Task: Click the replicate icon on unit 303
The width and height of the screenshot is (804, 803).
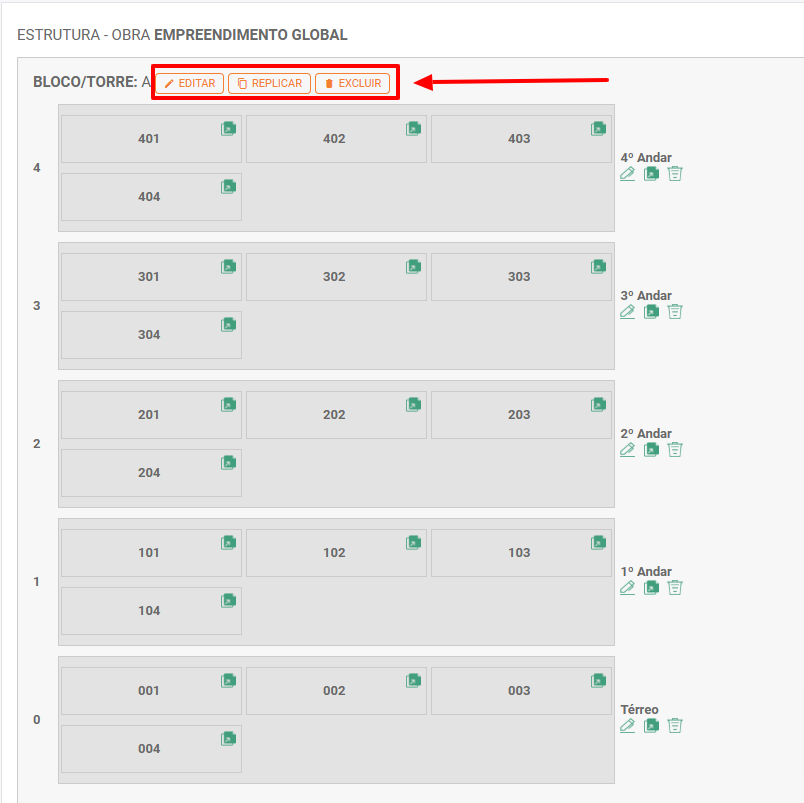Action: pyautogui.click(x=598, y=266)
